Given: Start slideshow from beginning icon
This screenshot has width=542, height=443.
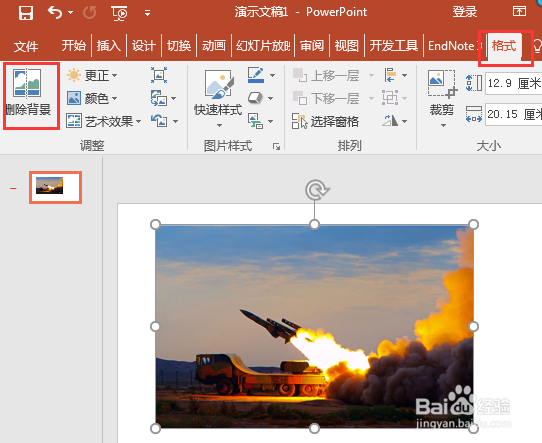Looking at the screenshot, I should point(119,13).
